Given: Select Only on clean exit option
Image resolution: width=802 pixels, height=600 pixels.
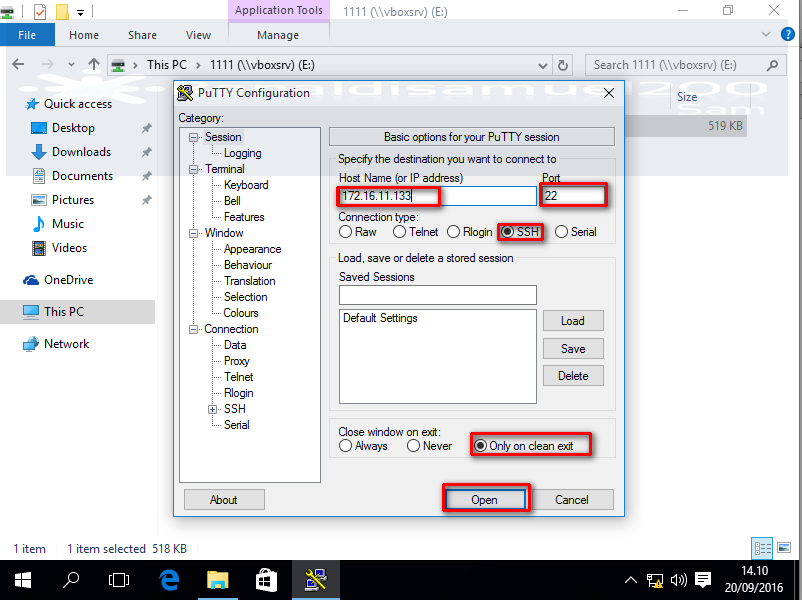Looking at the screenshot, I should [x=480, y=446].
